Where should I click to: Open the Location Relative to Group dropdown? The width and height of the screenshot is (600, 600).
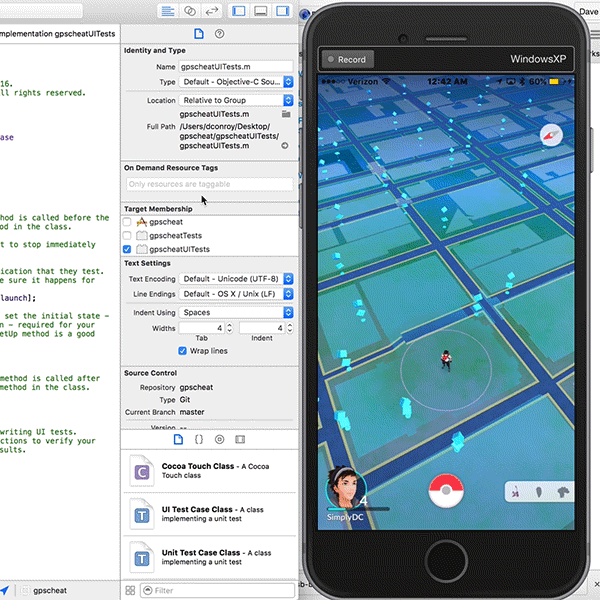pos(236,100)
